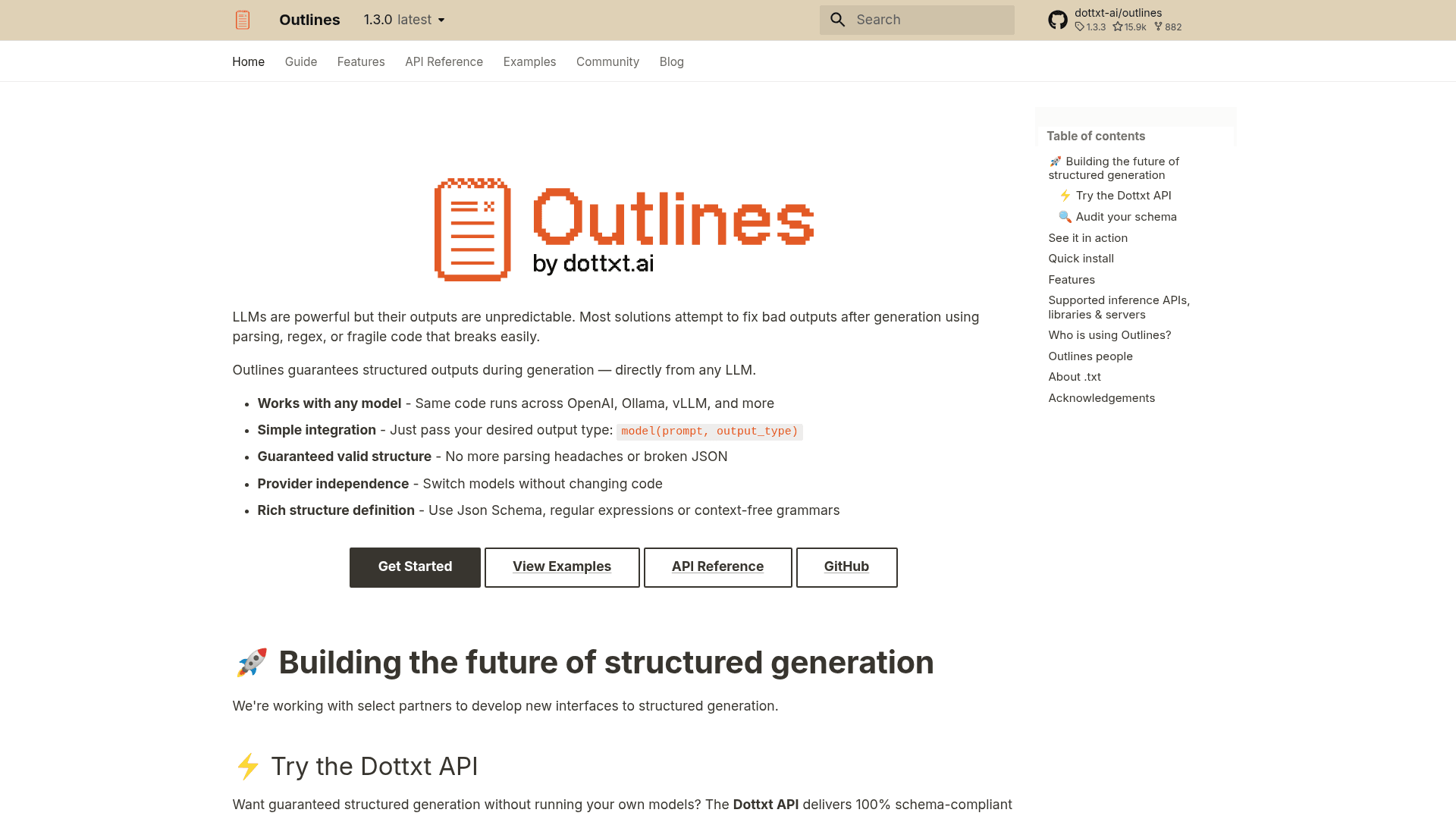1456x819 pixels.
Task: Click the Get Started button
Action: (415, 567)
